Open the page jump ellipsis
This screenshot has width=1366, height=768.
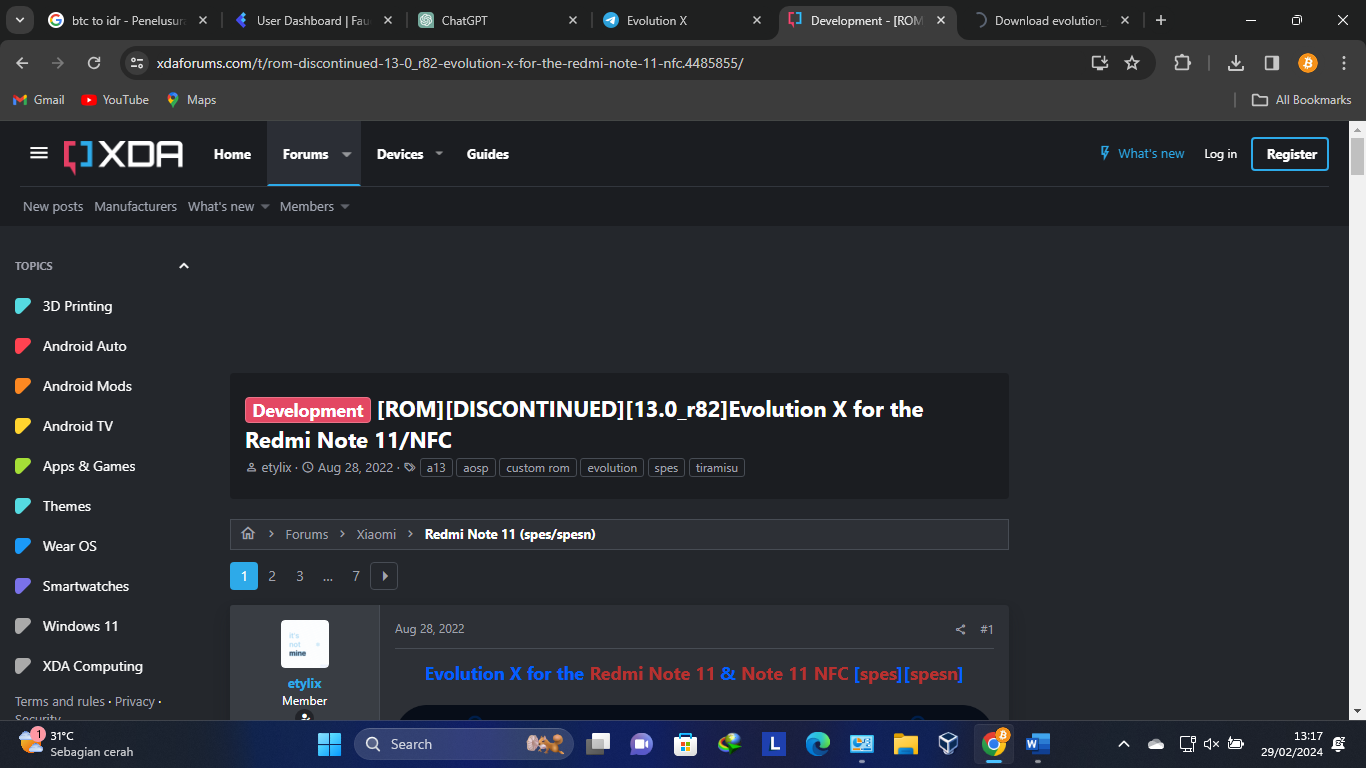click(328, 576)
